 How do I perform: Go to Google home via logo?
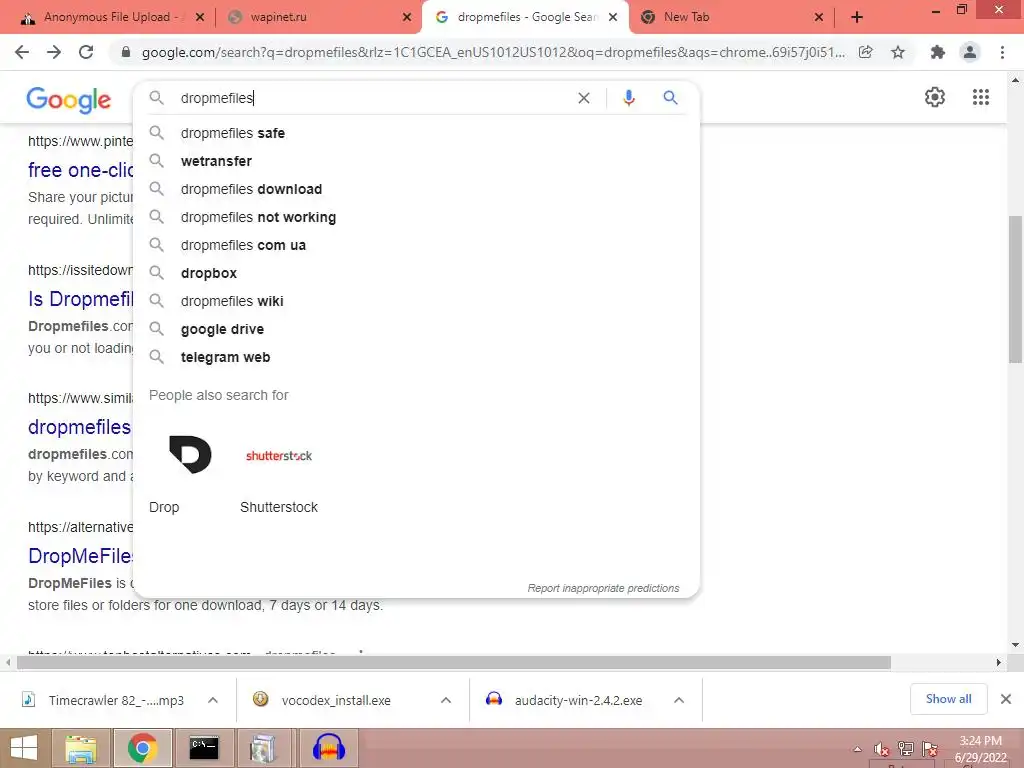coord(69,99)
